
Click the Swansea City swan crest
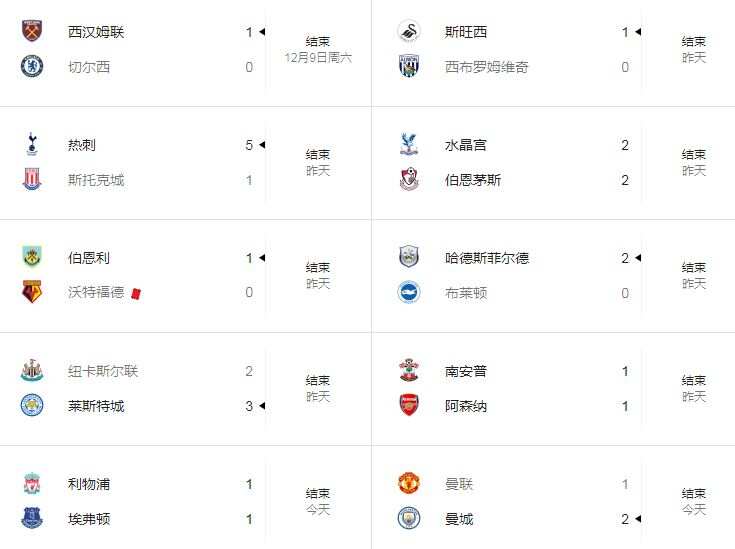408,32
